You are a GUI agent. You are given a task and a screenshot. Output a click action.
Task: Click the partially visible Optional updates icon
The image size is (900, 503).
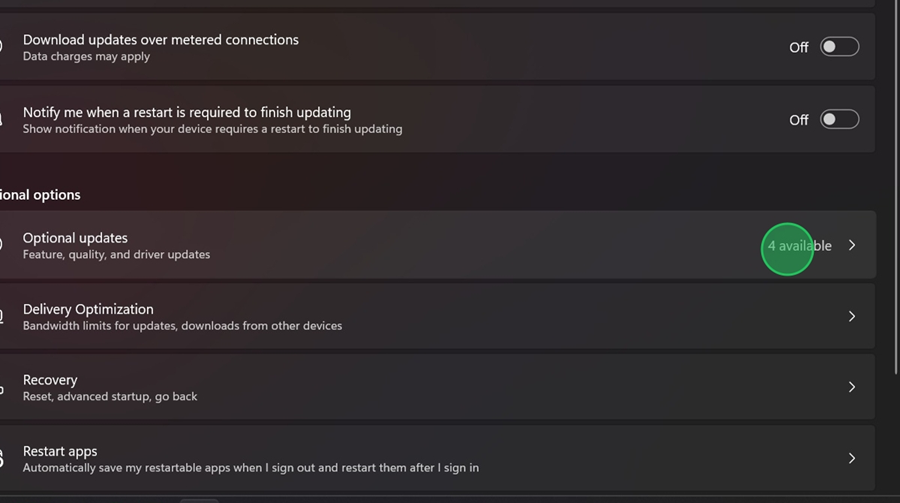tap(2, 245)
